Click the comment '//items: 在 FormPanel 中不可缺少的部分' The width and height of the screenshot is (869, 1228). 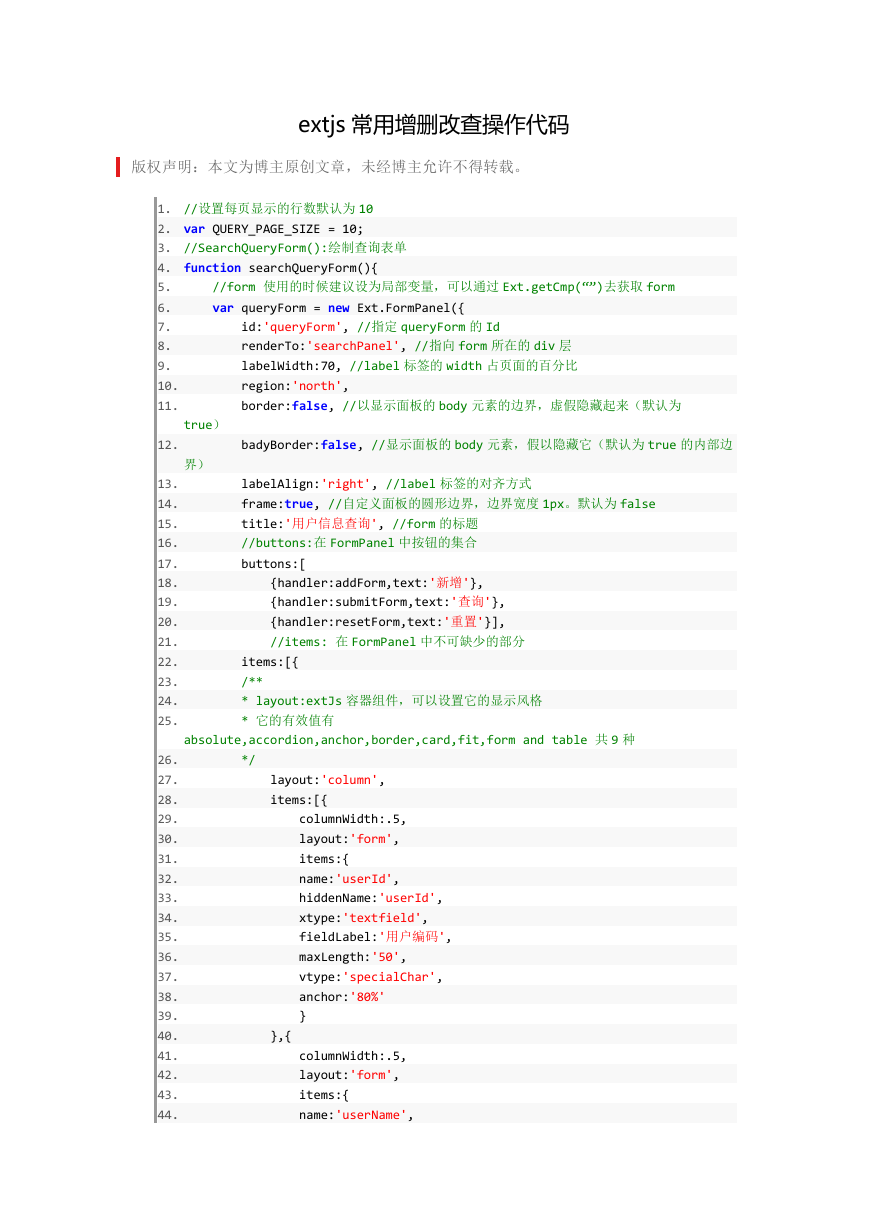(x=397, y=641)
